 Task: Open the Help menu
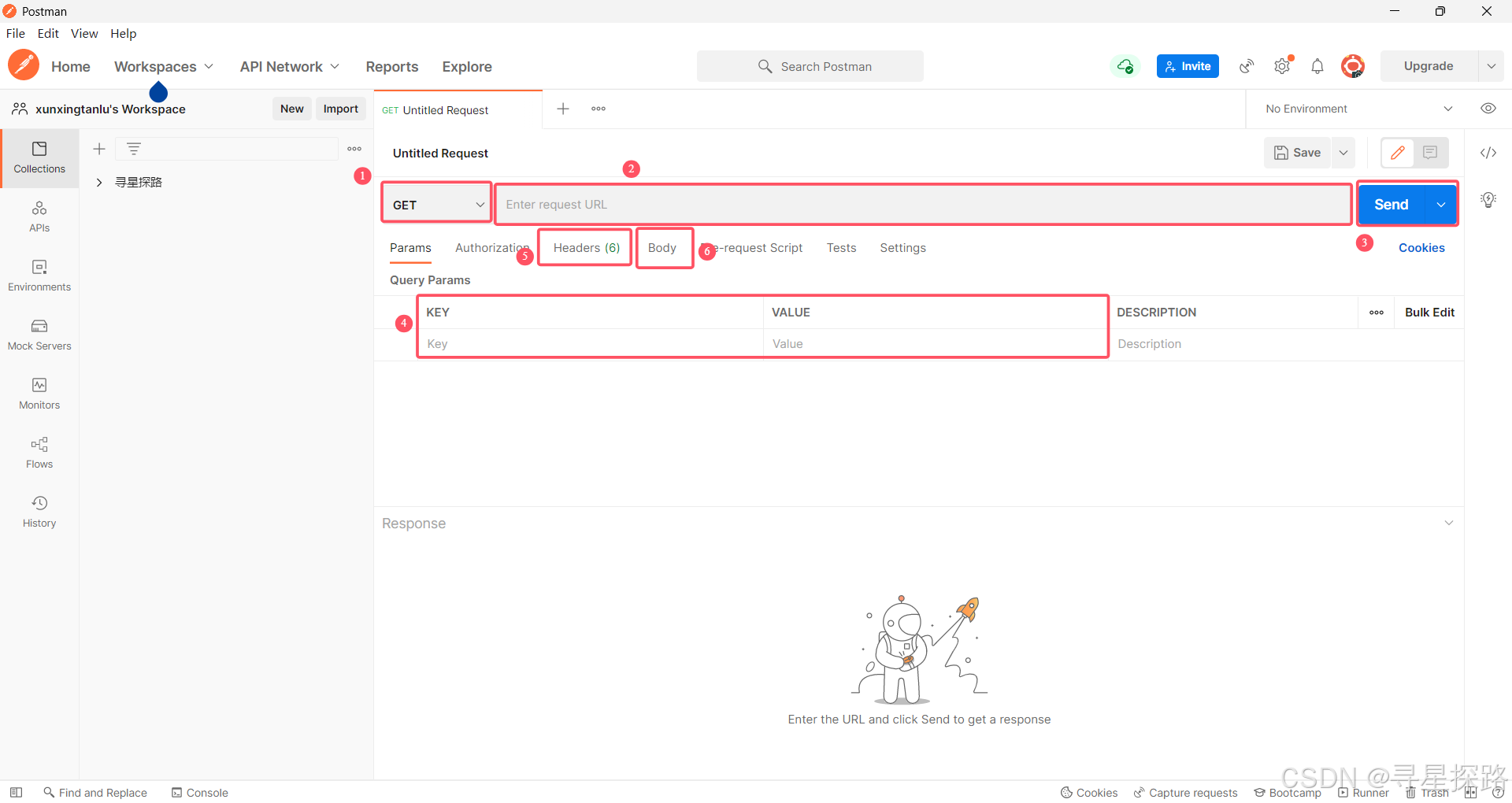(124, 33)
